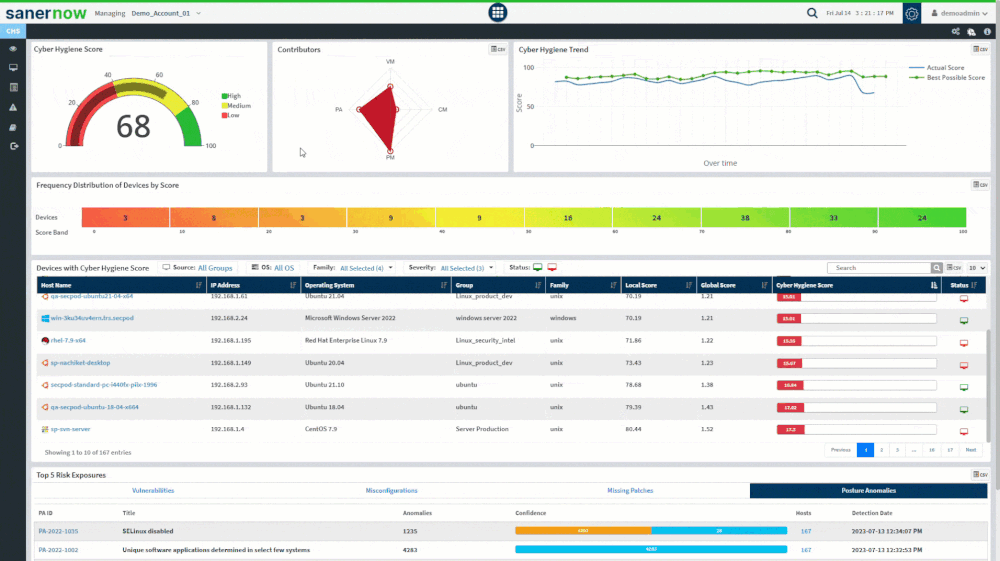This screenshot has width=1000, height=561.
Task: Click first red score band showing 3 devices
Action: [125, 217]
